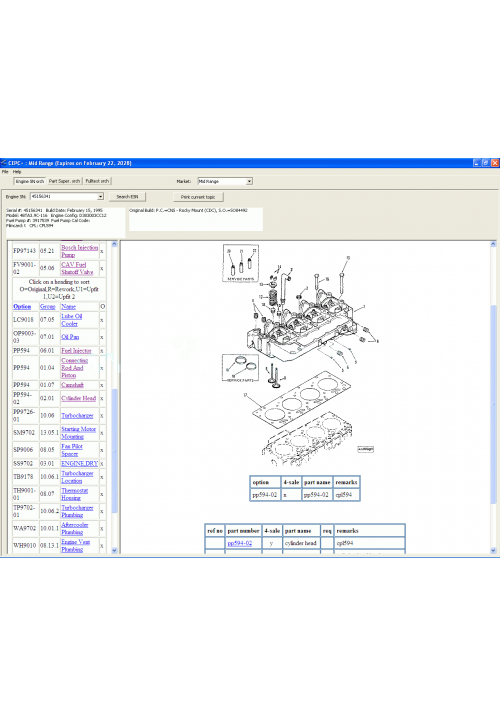The image size is (500, 717).
Task: Click the CIPC application icon in title bar
Action: tap(4, 163)
